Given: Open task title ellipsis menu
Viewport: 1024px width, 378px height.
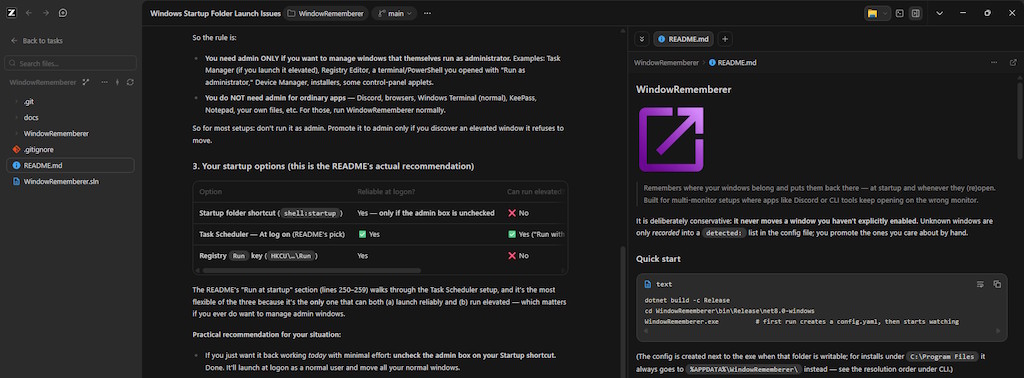Looking at the screenshot, I should pyautogui.click(x=427, y=13).
